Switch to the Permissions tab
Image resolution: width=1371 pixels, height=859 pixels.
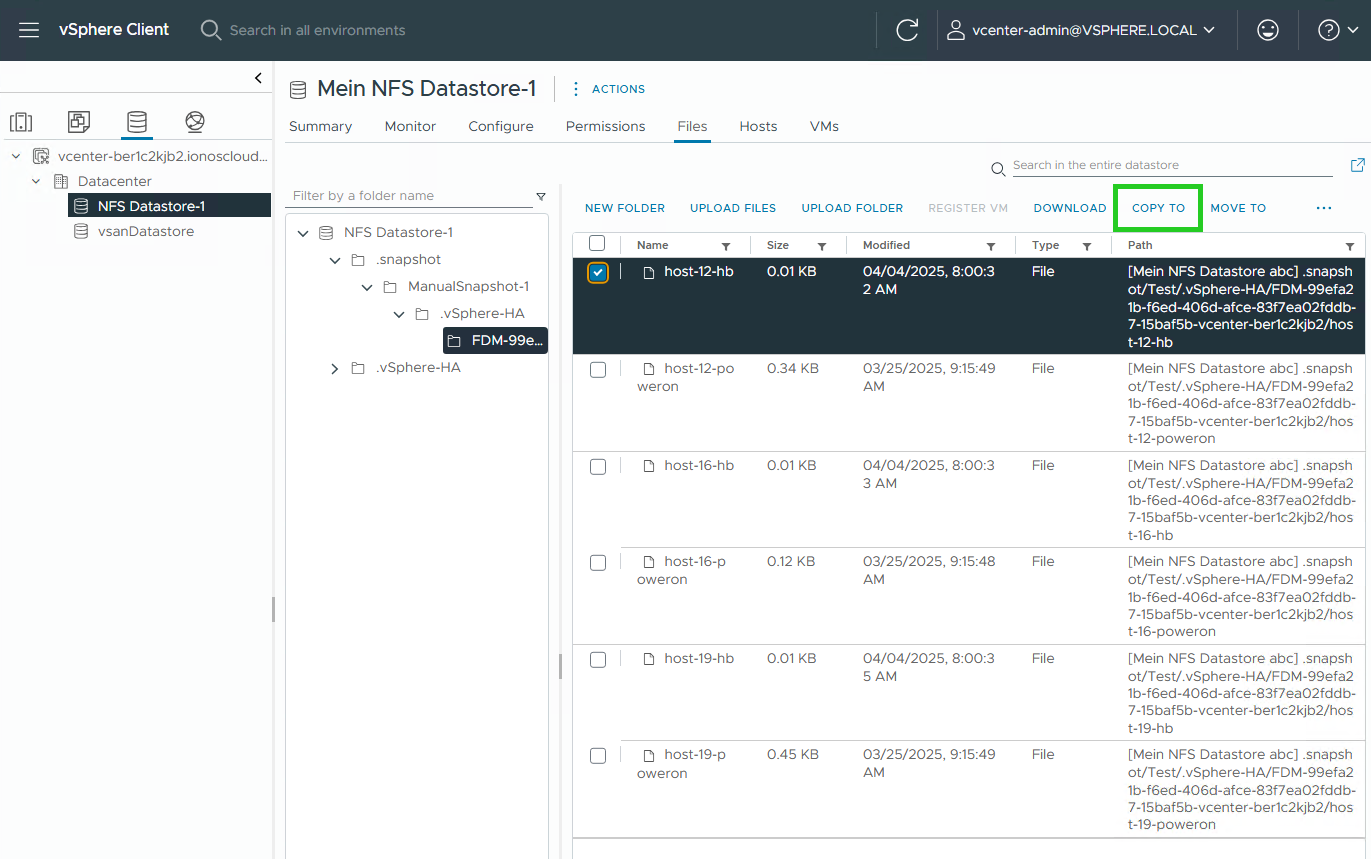(605, 127)
